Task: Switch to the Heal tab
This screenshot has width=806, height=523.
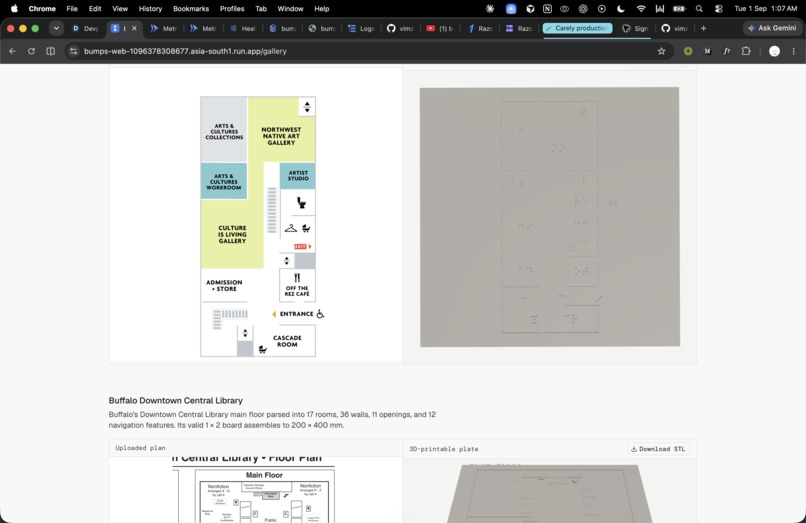Action: [243, 28]
